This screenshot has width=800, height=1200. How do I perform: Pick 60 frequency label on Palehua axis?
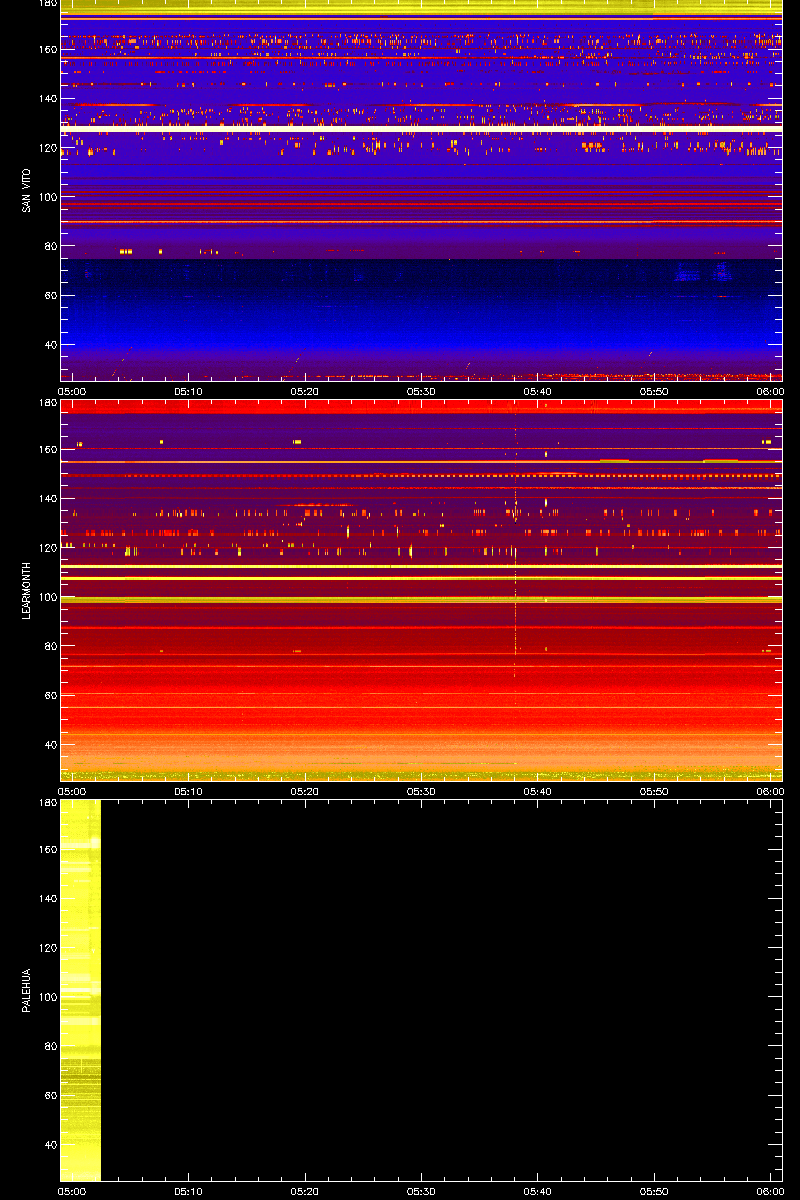click(x=49, y=1096)
